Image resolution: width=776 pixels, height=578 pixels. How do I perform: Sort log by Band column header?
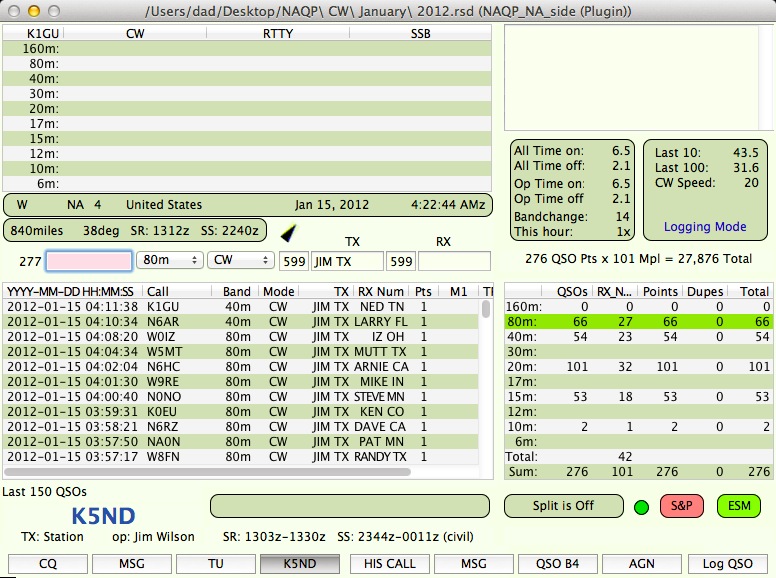[236, 291]
